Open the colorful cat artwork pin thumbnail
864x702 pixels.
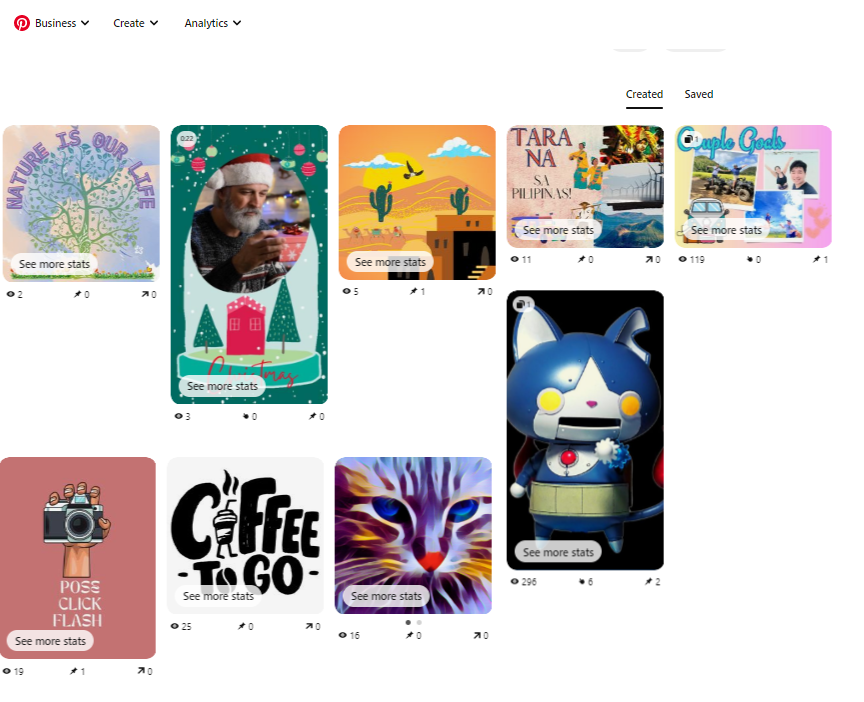coord(413,535)
